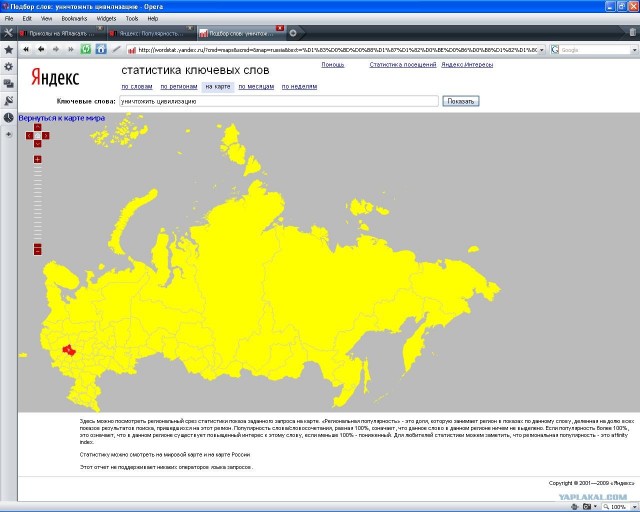The height and width of the screenshot is (512, 640).
Task: Open the Яндекс Интересы link
Action: point(467,65)
